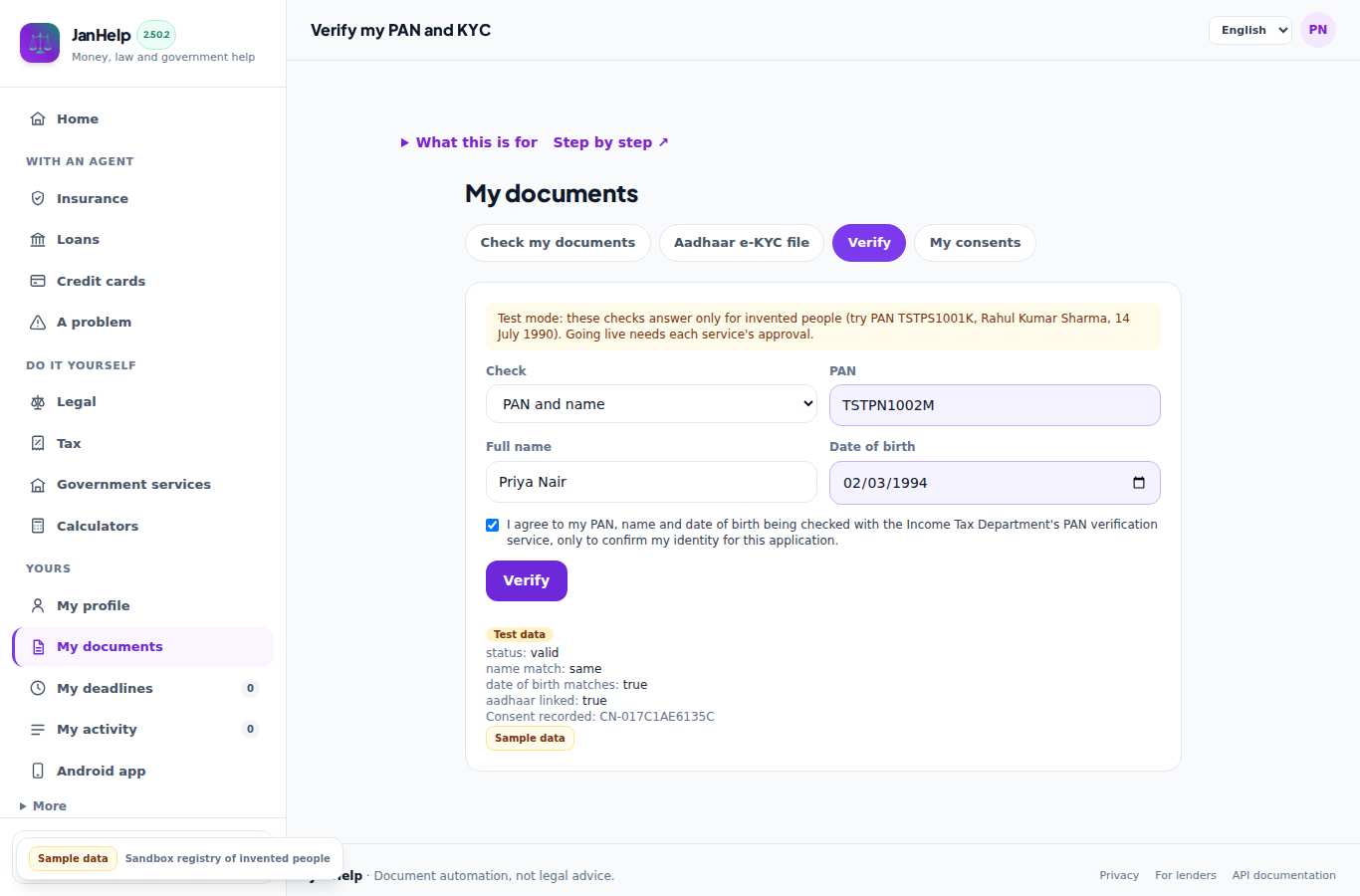
Task: Click the Full name input field
Action: coord(651,482)
